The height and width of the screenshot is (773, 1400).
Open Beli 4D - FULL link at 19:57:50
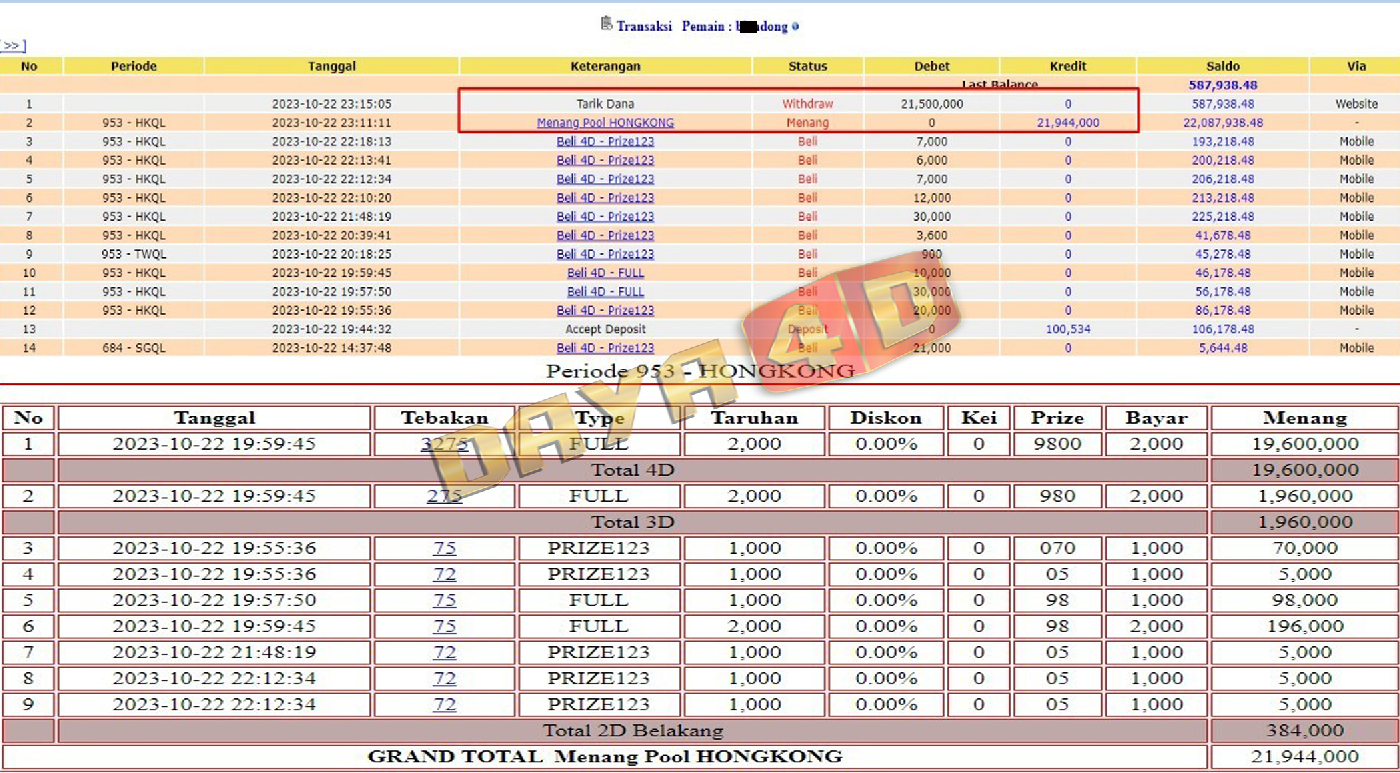pos(605,292)
